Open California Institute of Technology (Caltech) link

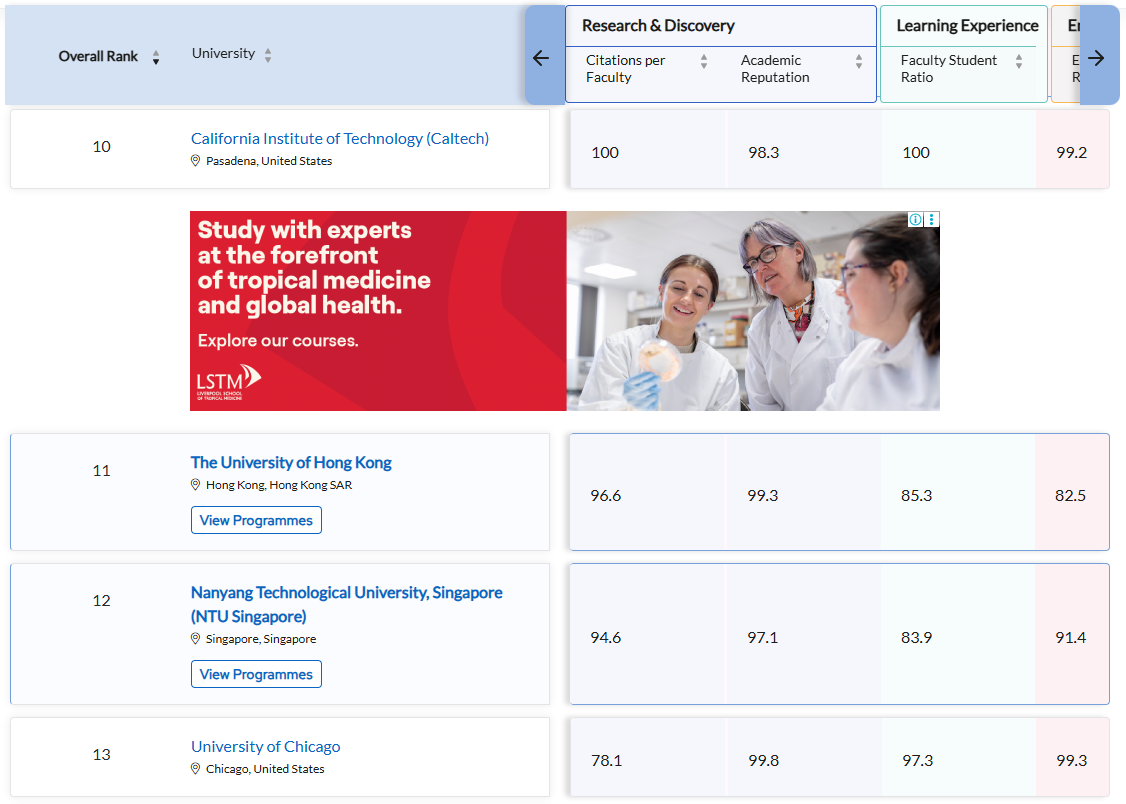click(340, 139)
